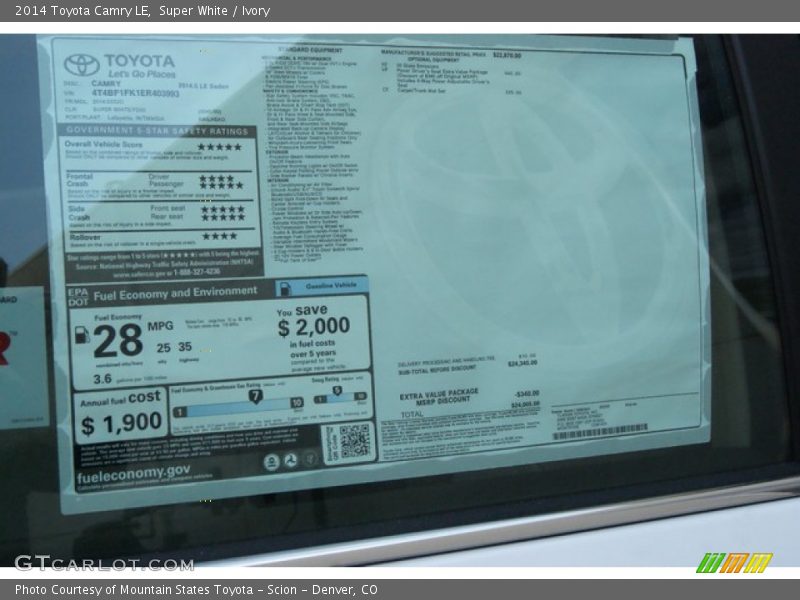The height and width of the screenshot is (600, 800).
Task: Click the Overall Vehicle Score star rating
Action: (219, 146)
